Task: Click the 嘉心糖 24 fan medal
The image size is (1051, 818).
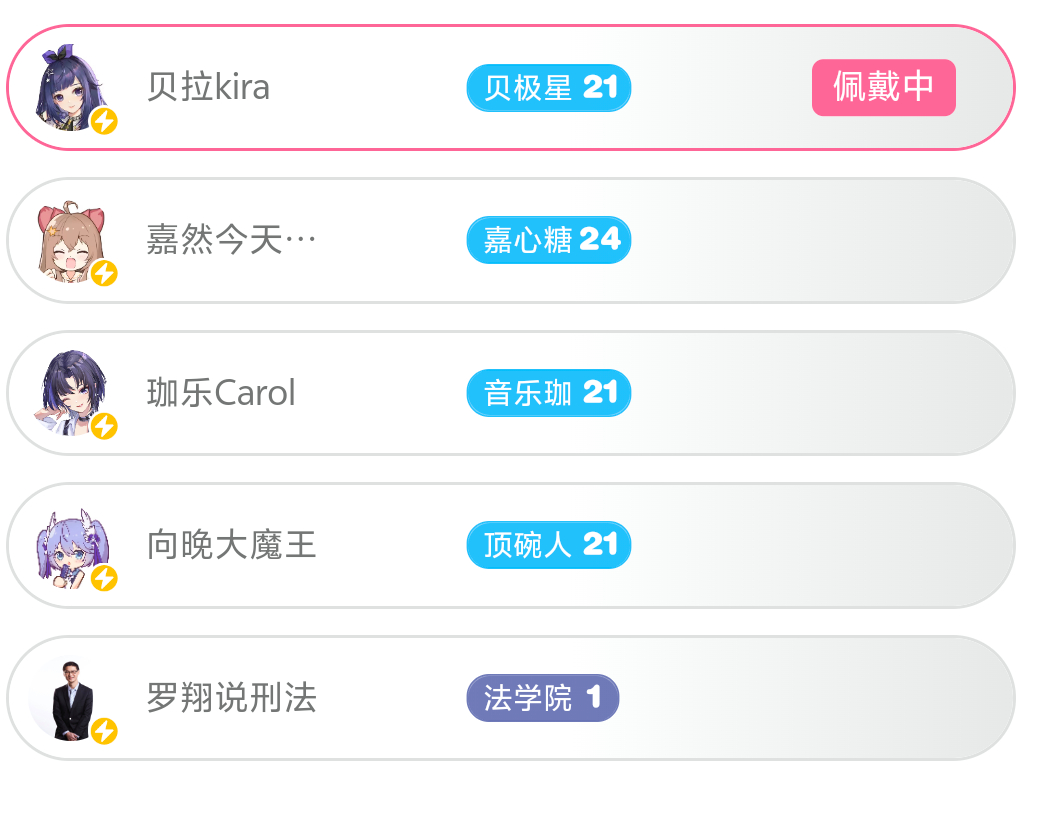Action: click(548, 240)
